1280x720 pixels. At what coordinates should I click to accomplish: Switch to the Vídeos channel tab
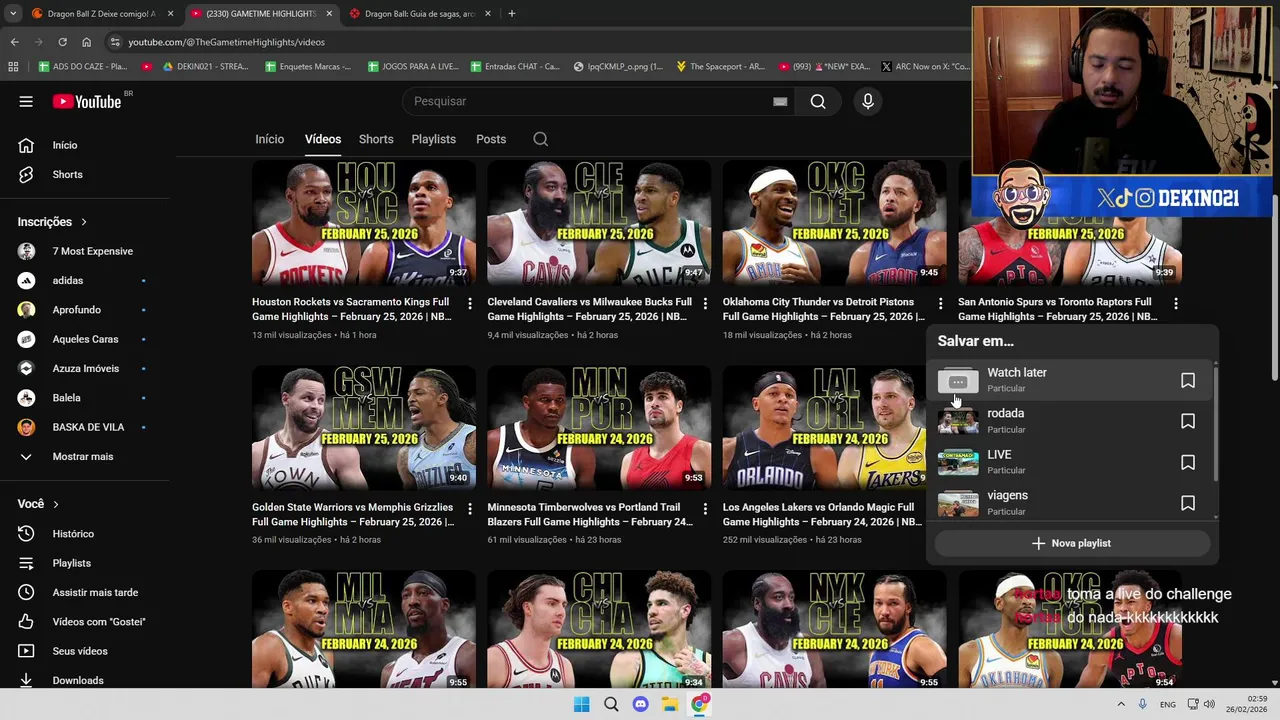[323, 139]
